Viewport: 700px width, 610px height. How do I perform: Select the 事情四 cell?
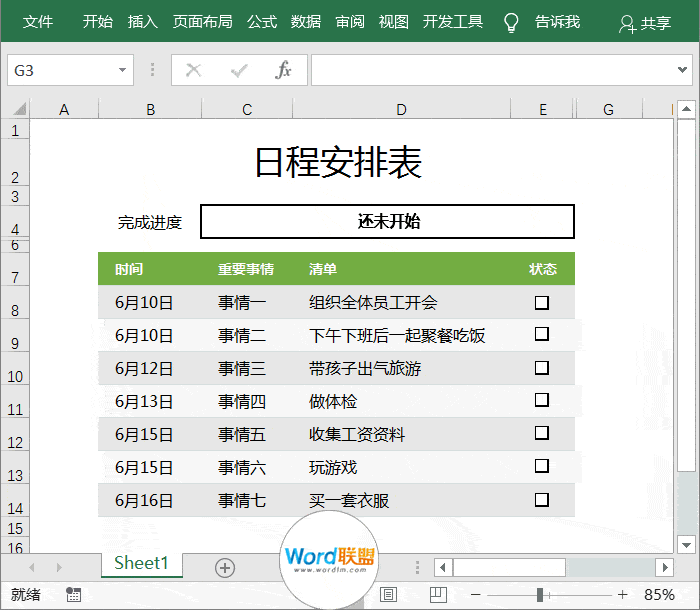pos(247,401)
